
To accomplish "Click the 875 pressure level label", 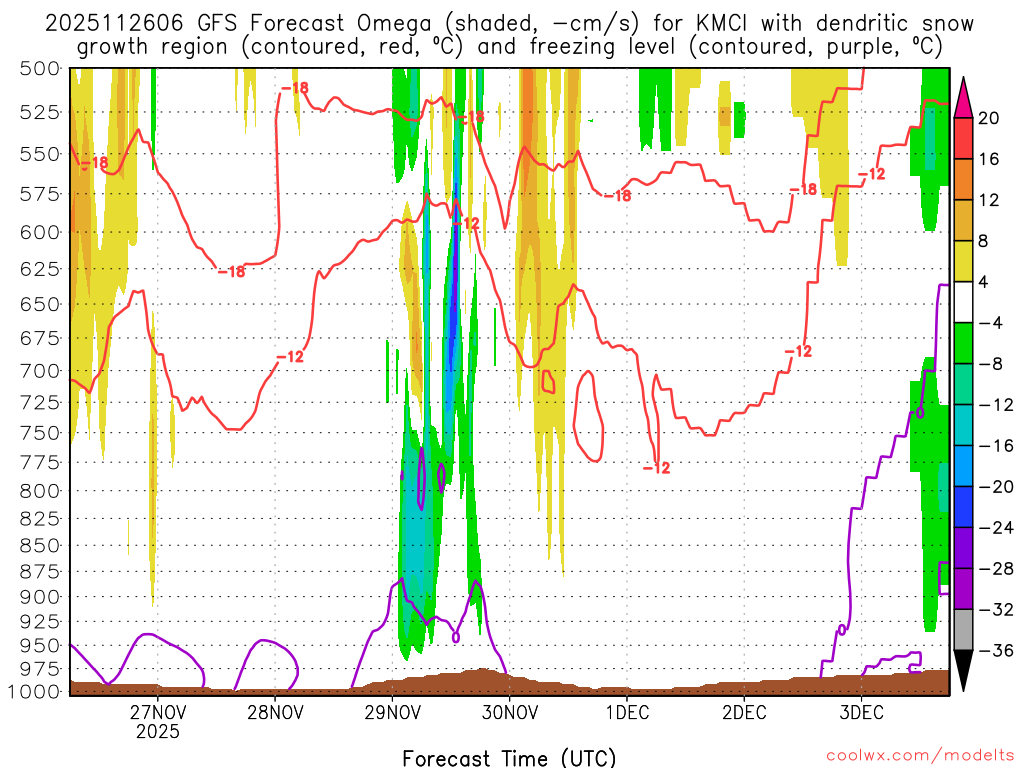I will pos(40,571).
